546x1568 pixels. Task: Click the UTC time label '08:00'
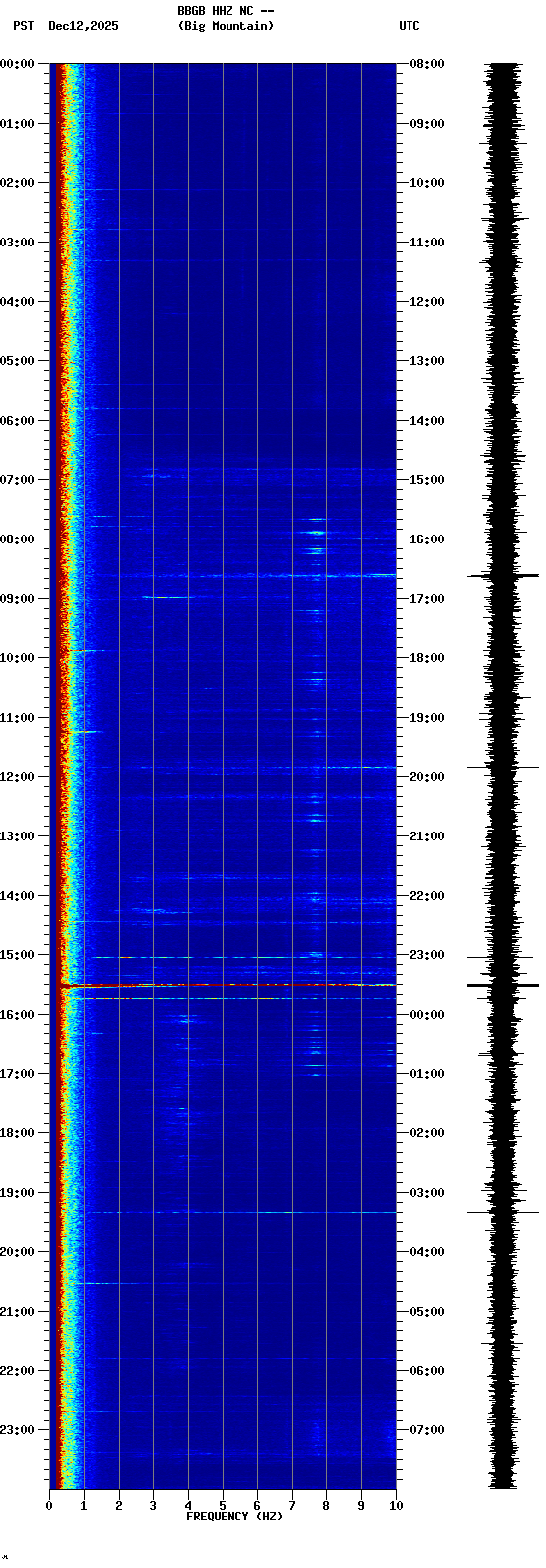pyautogui.click(x=427, y=64)
